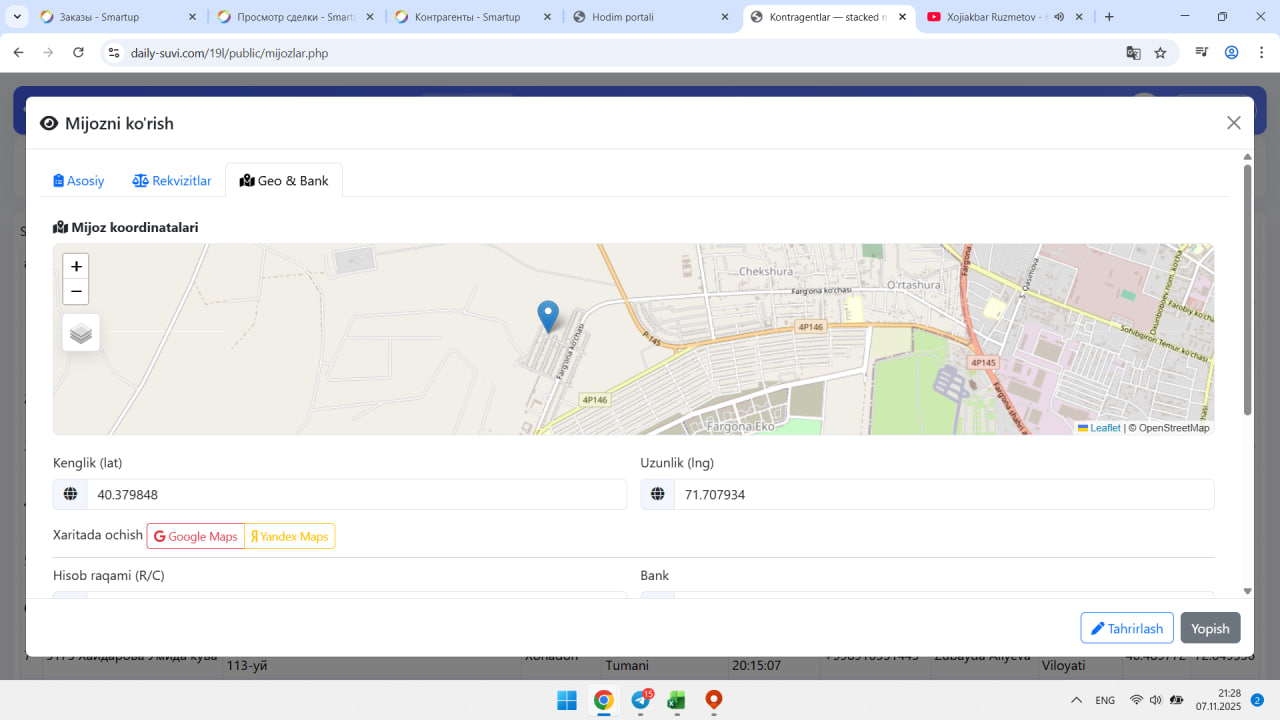Zoom in on the map
The image size is (1280, 720).
(76, 267)
